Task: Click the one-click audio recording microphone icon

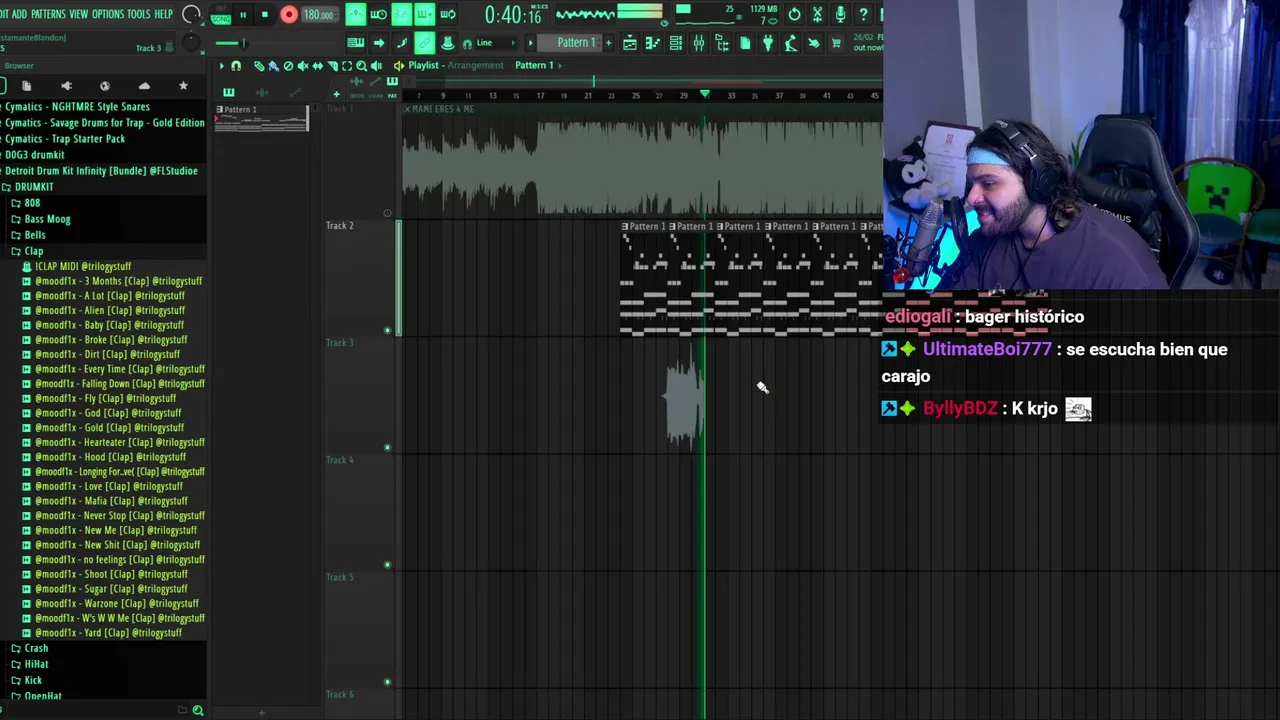Action: click(840, 14)
